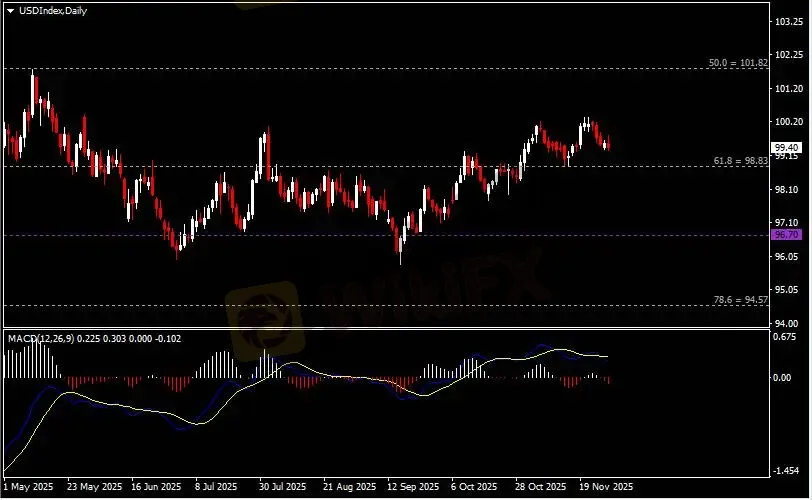Screen dimensions: 812x500
Task: Click the MACD scale value 0.675
Action: (x=786, y=337)
